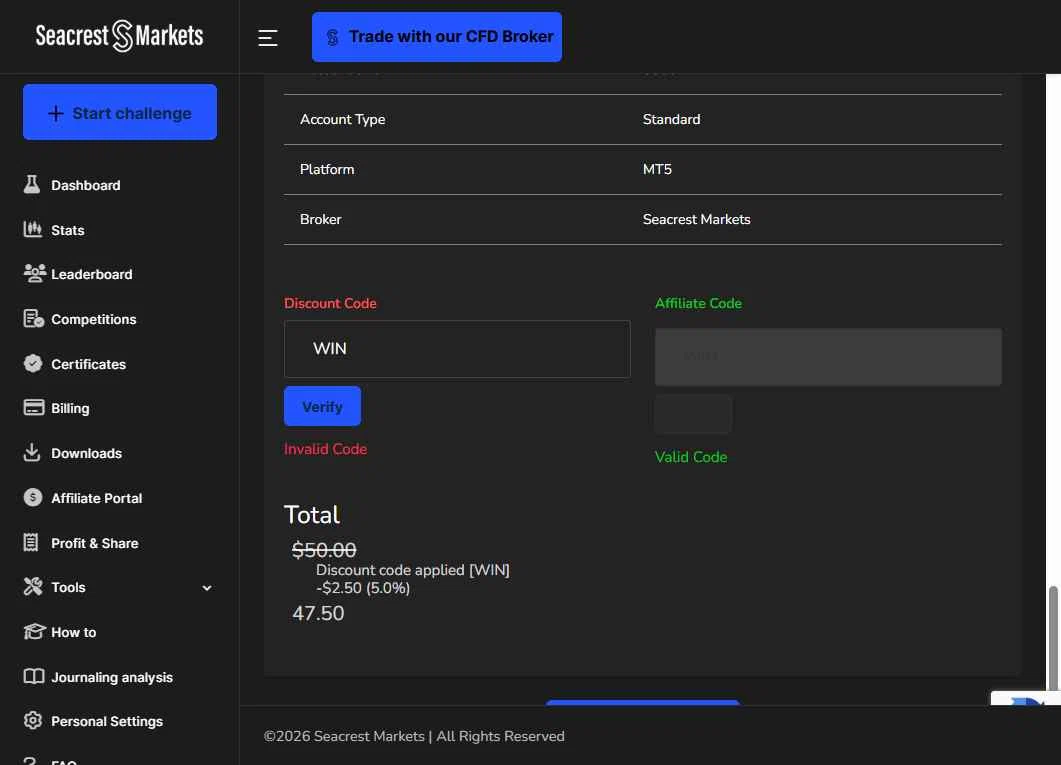Viewport: 1061px width, 765px height.
Task: Open the Billing page
Action: pos(70,409)
